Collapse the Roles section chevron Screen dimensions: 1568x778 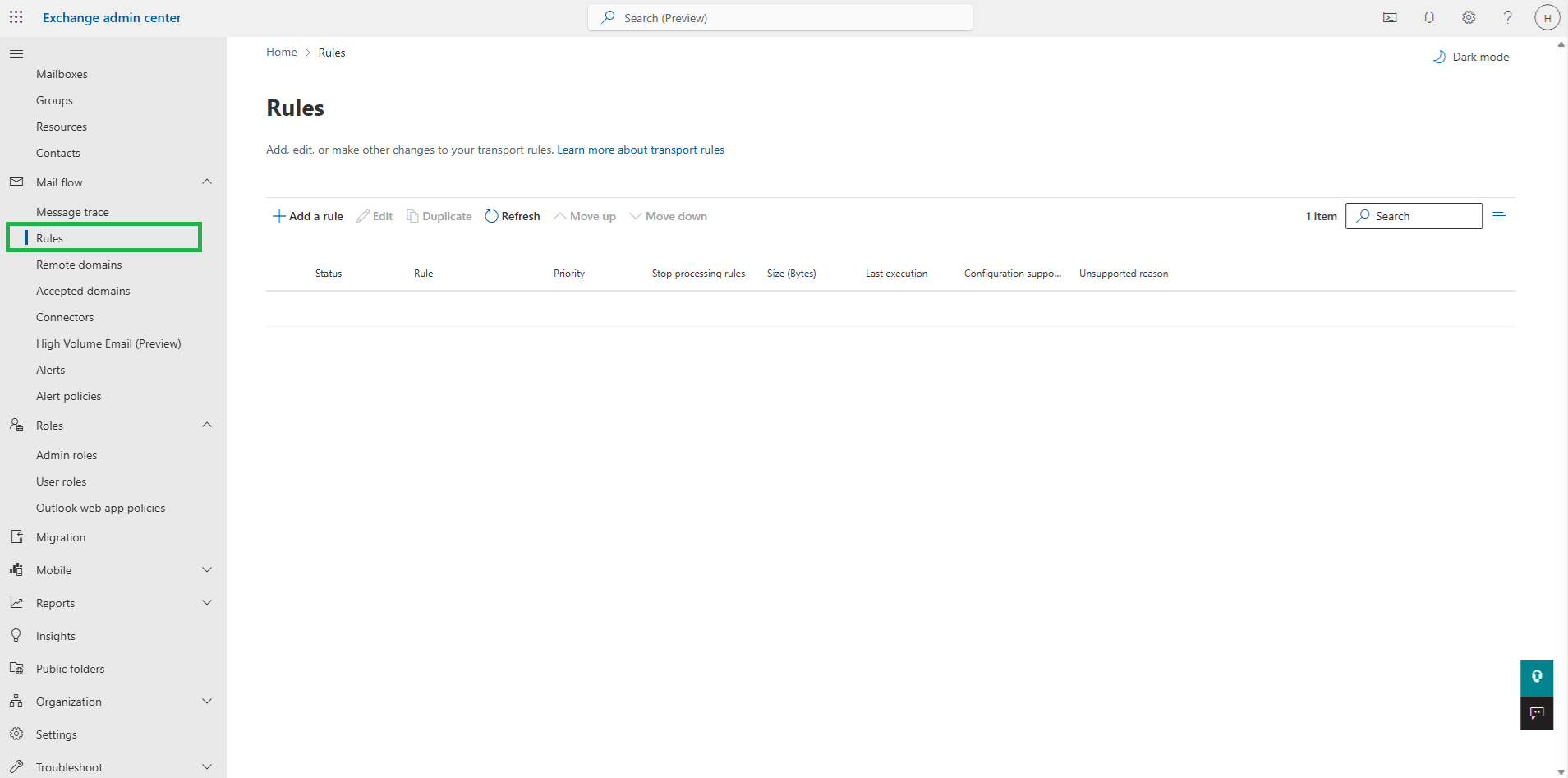pyautogui.click(x=207, y=425)
